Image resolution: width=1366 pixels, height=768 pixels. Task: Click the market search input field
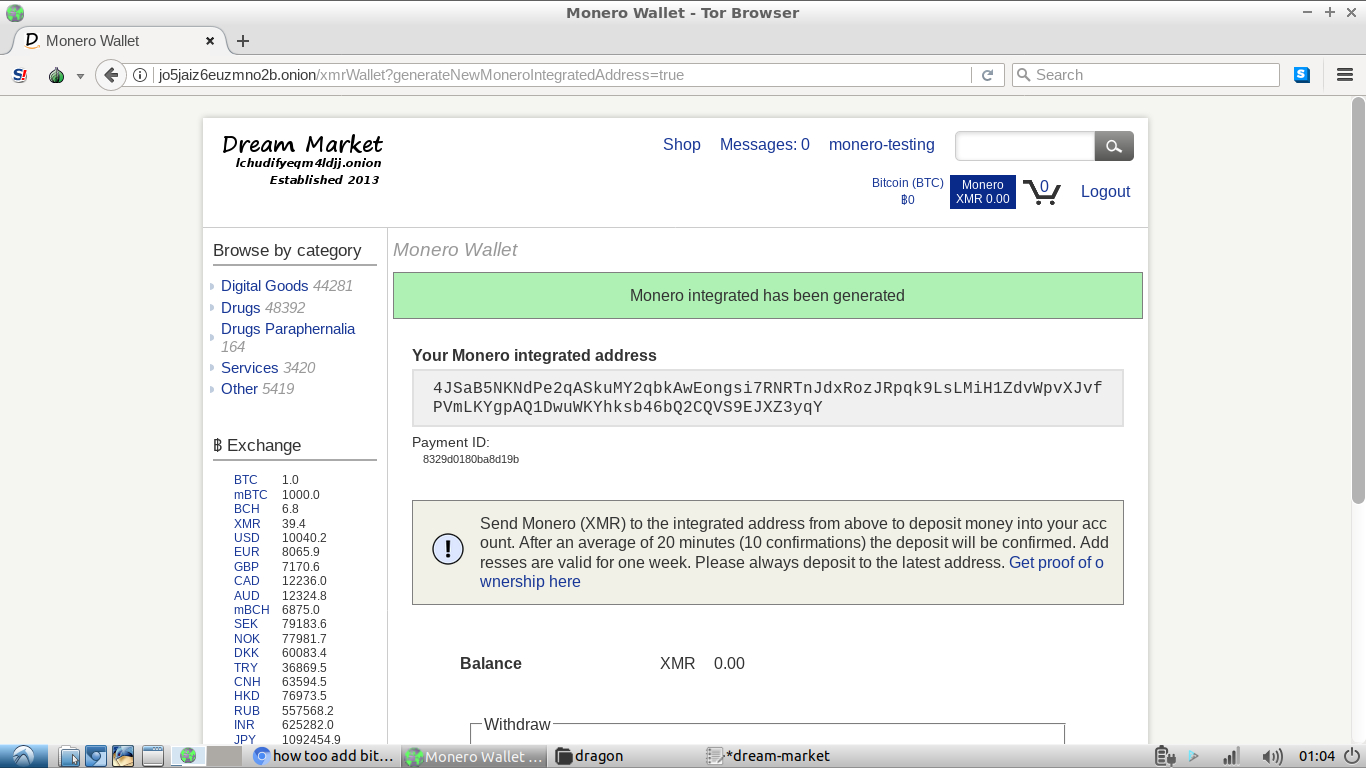click(1025, 146)
